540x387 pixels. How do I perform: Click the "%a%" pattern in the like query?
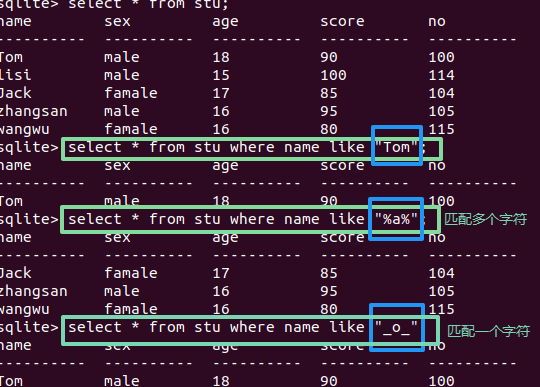click(x=396, y=219)
